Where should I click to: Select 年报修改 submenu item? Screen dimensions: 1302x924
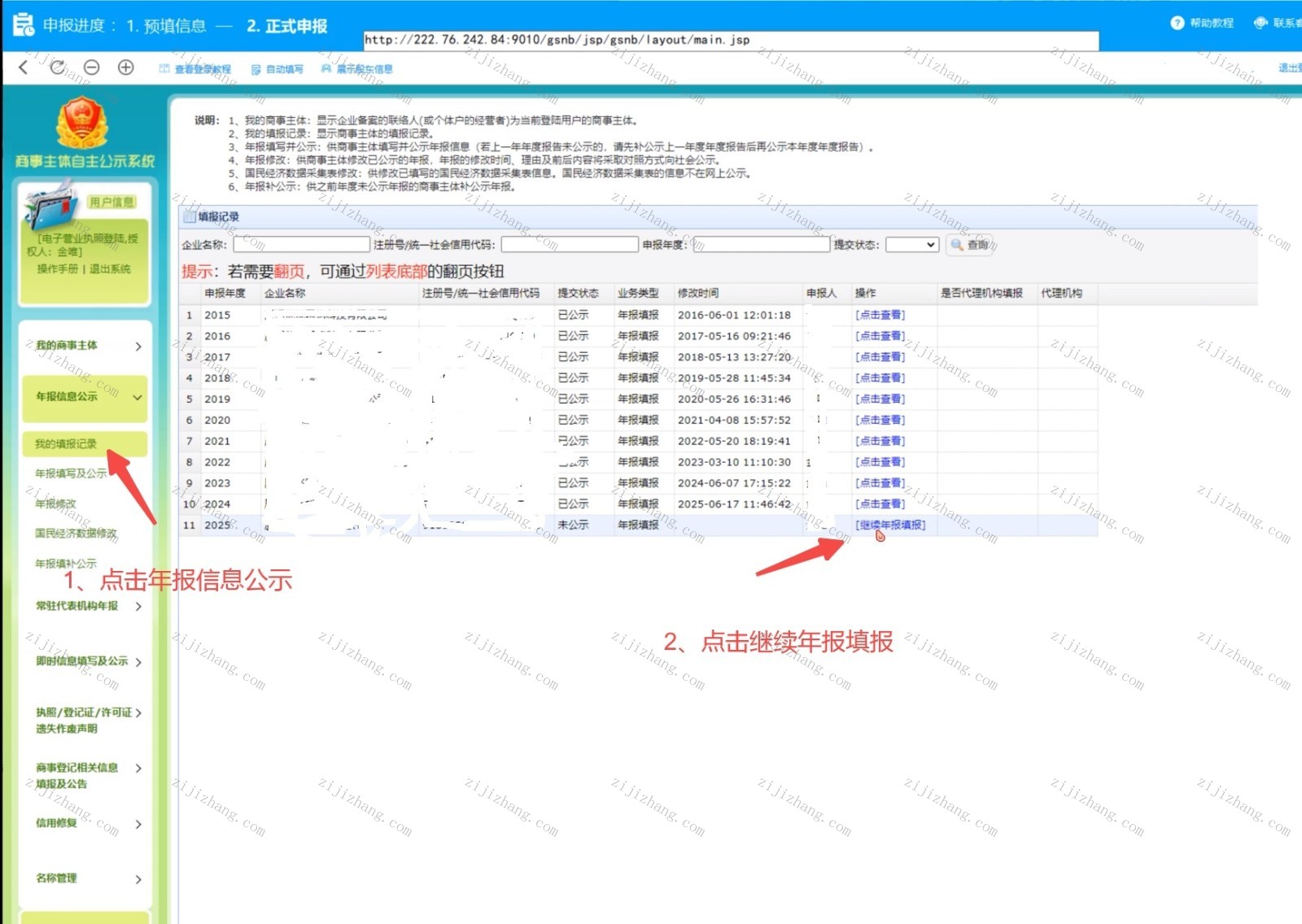[55, 503]
